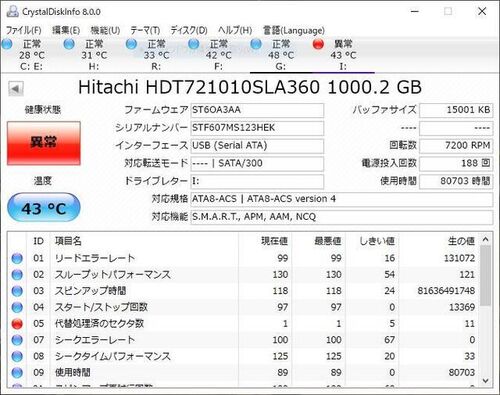Click the blue status icon for ID 04
Viewport: 500px width, 395px height.
pyautogui.click(x=17, y=307)
